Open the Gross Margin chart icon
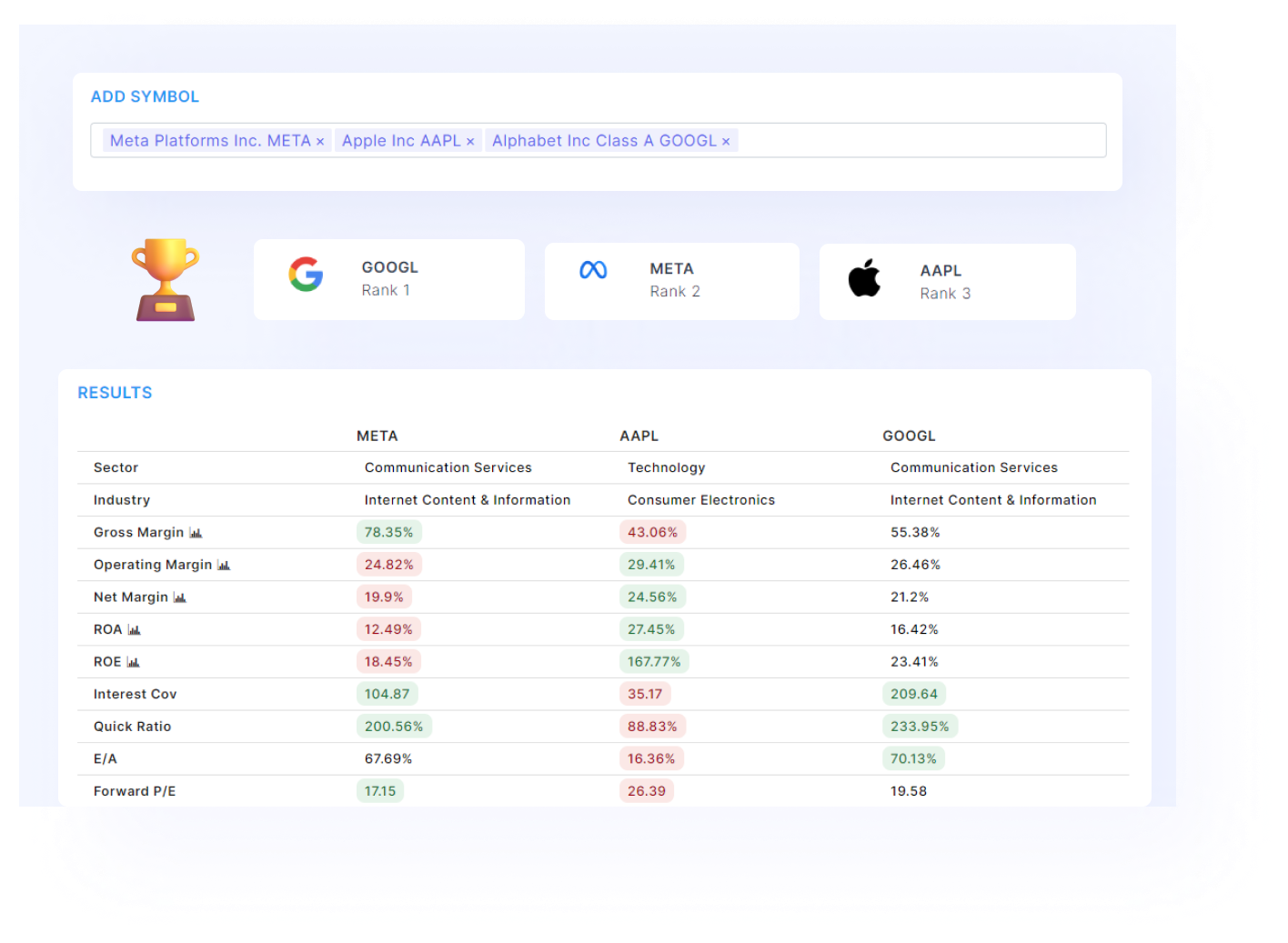 tap(196, 533)
